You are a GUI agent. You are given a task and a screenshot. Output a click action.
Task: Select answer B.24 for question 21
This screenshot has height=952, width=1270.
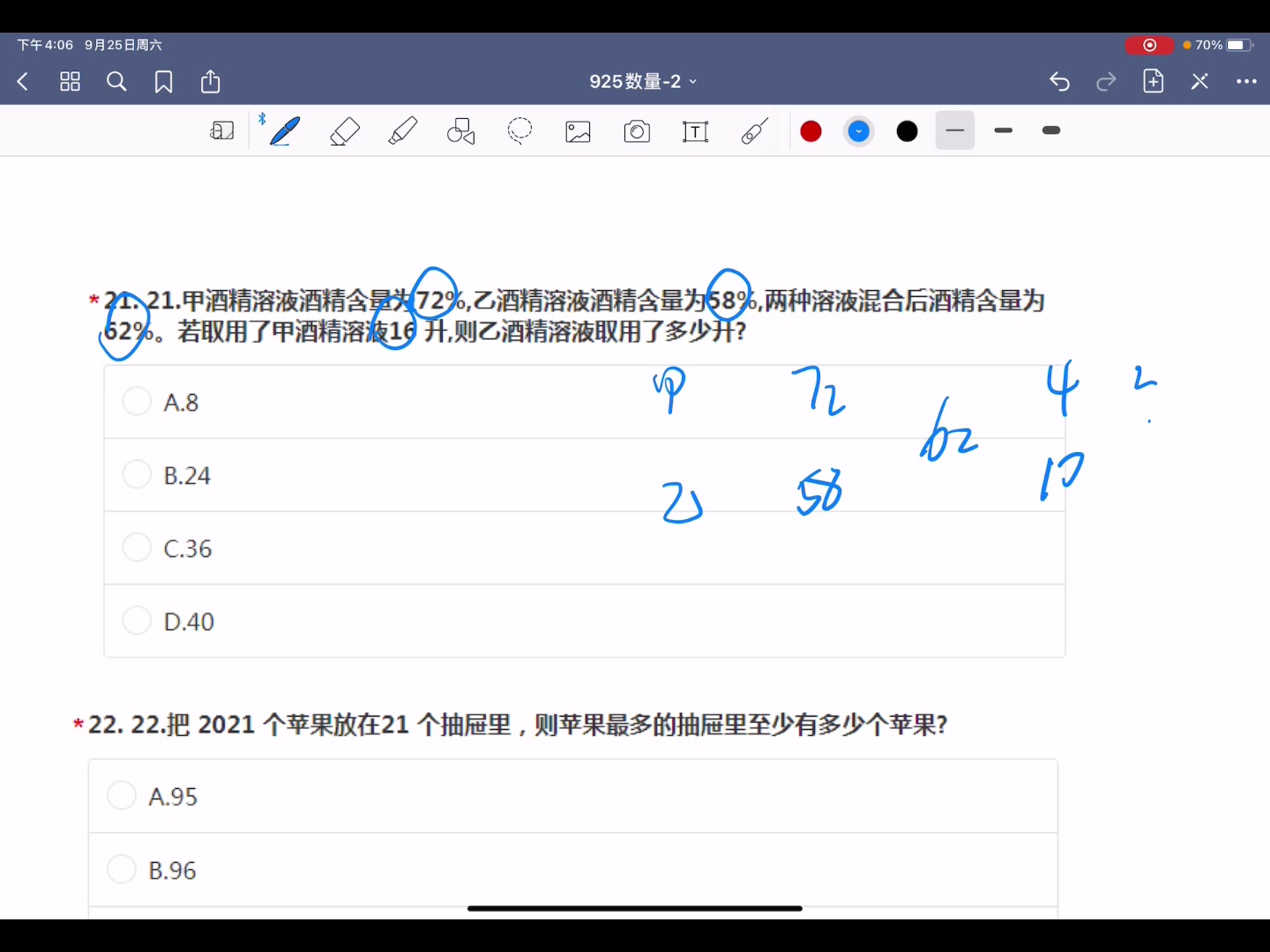click(584, 475)
